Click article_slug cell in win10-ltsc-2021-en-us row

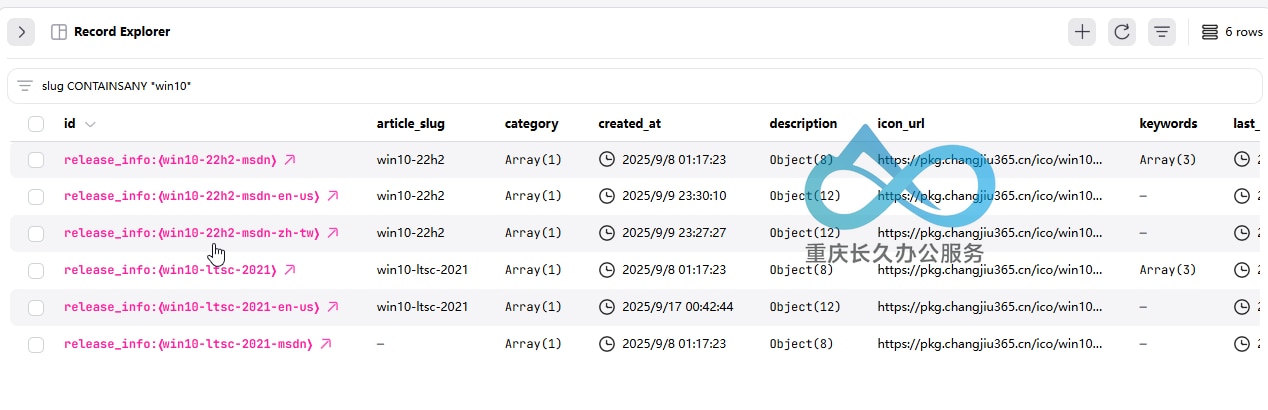tap(422, 308)
